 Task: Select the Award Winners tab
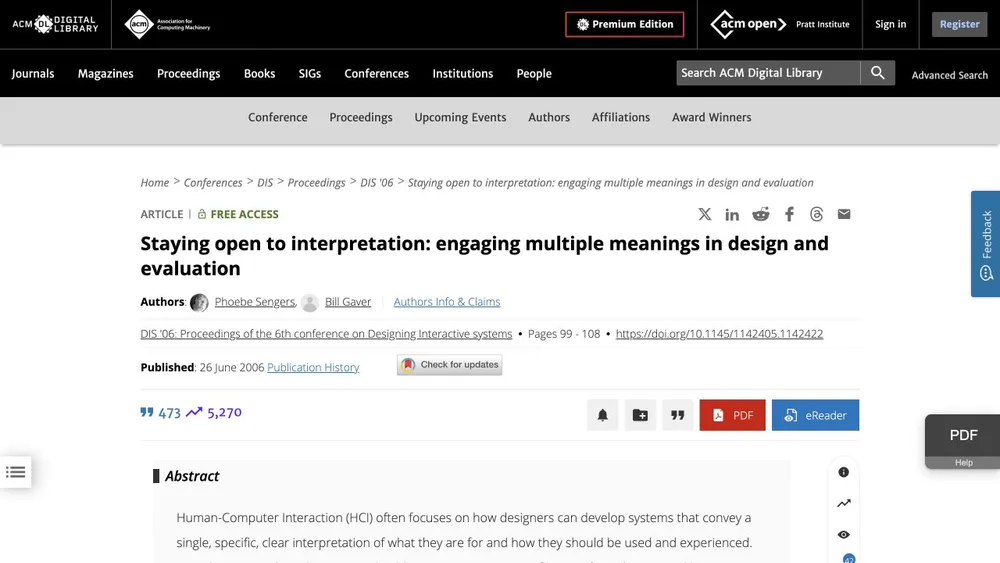[x=711, y=117]
